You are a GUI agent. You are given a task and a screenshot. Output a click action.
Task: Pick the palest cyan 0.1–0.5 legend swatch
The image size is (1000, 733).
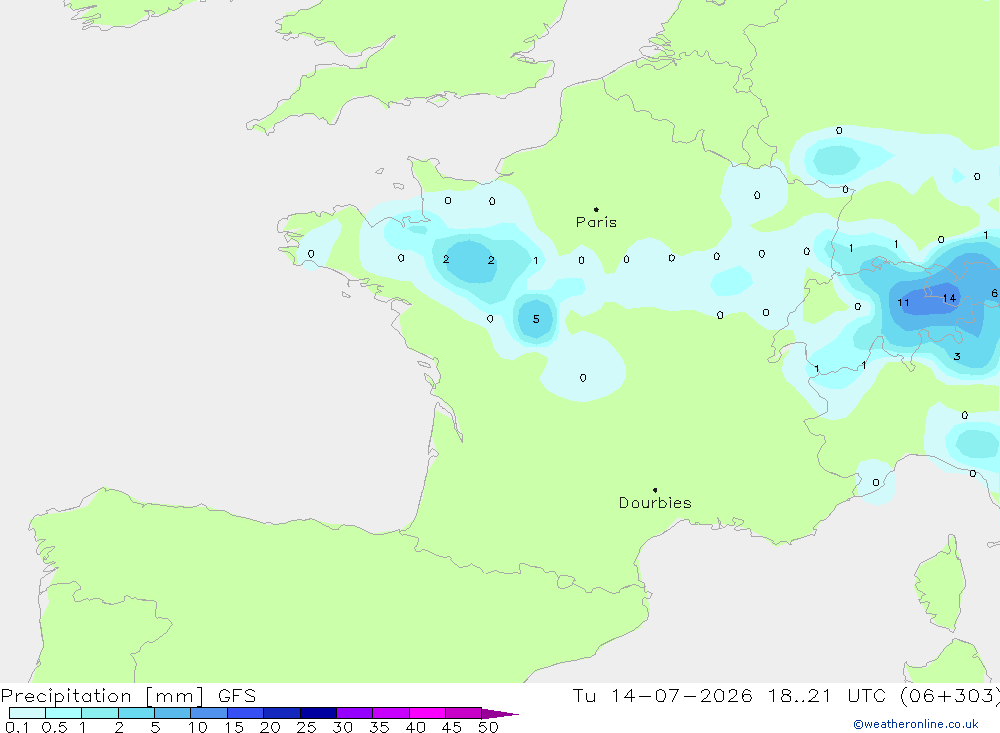click(27, 713)
